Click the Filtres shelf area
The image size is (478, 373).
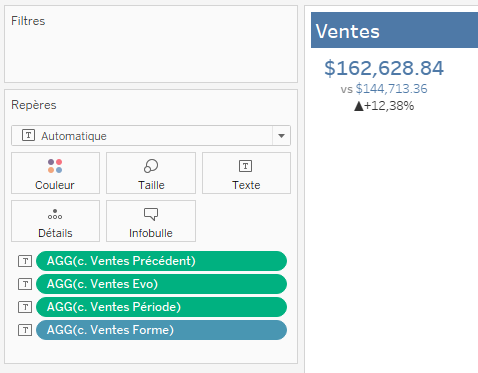coord(151,44)
